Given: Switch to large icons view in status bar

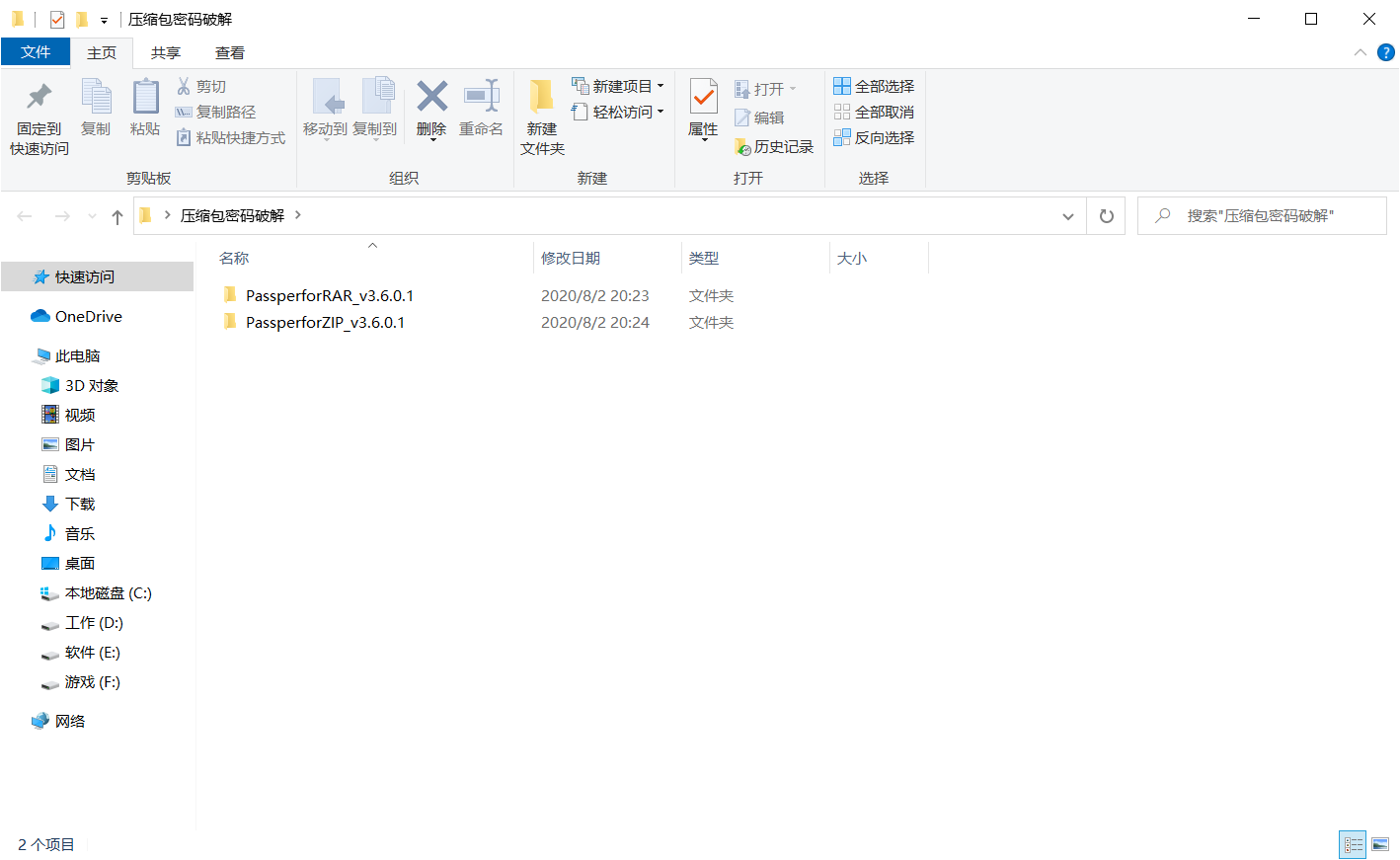Looking at the screenshot, I should [1378, 844].
